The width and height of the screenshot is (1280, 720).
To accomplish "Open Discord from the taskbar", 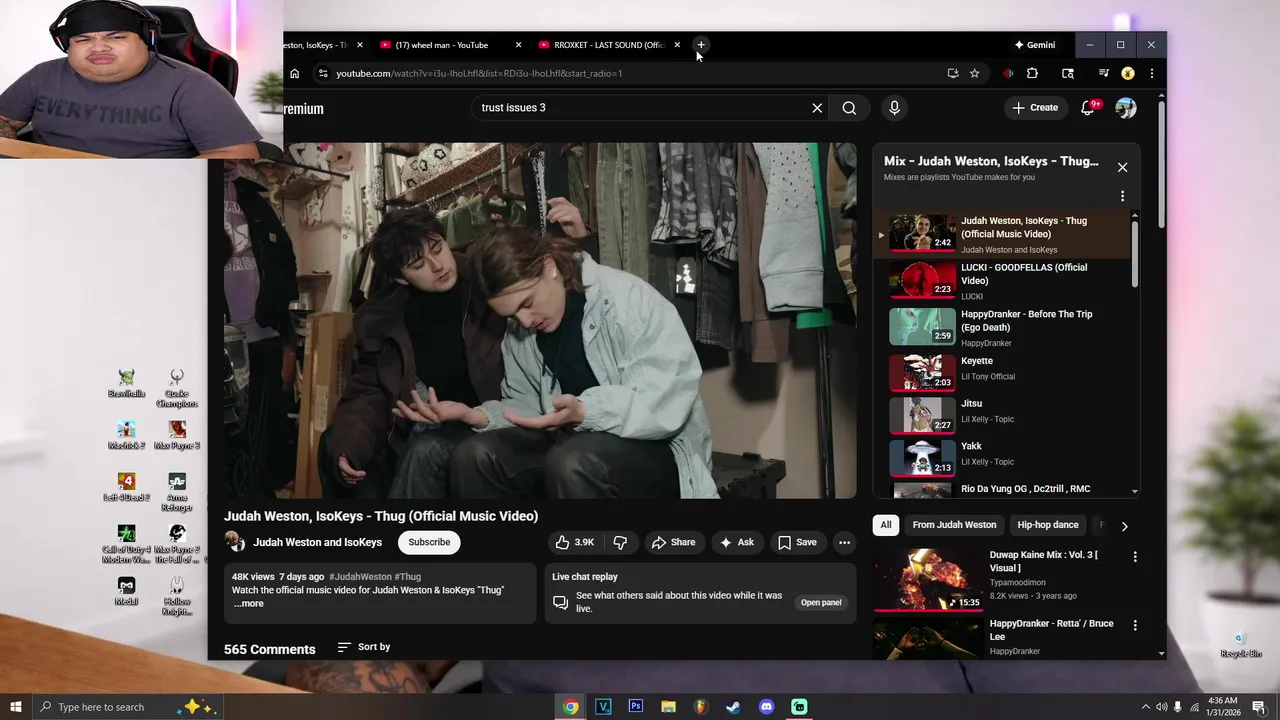I will (766, 707).
